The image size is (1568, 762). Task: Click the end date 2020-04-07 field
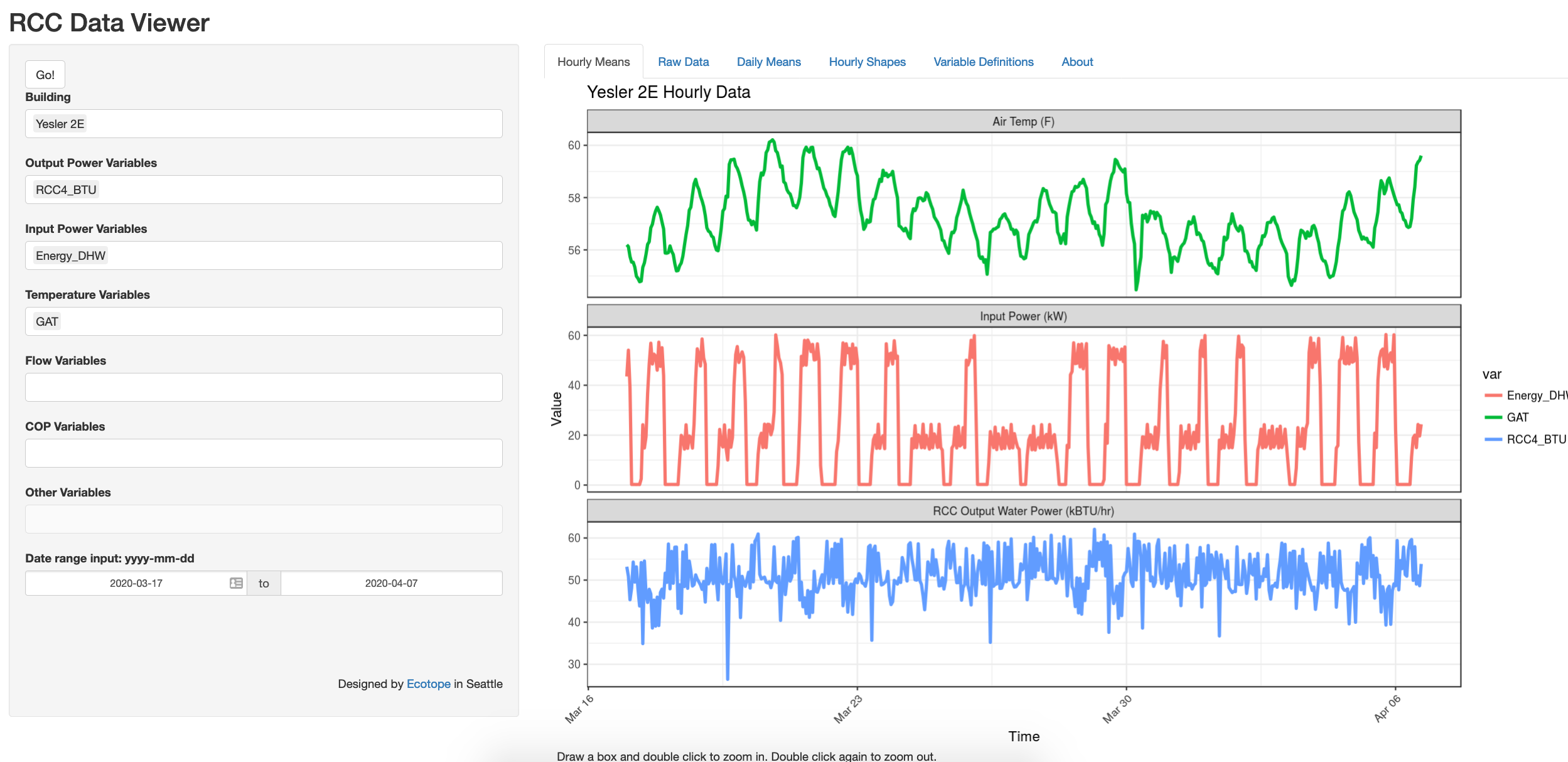point(391,583)
